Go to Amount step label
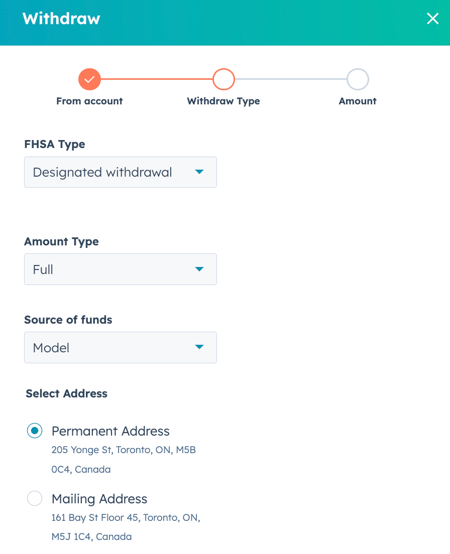Screen dimensions: 450x554 coord(357,101)
